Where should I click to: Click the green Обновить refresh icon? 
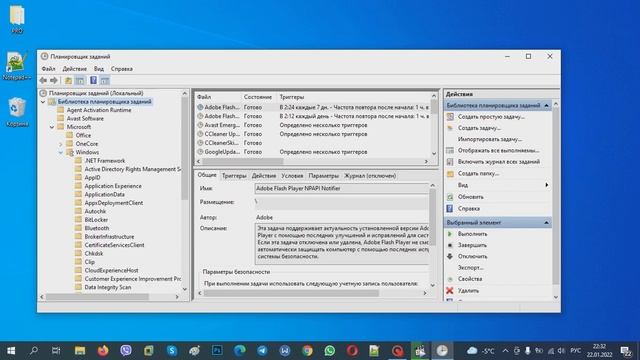[x=450, y=197]
